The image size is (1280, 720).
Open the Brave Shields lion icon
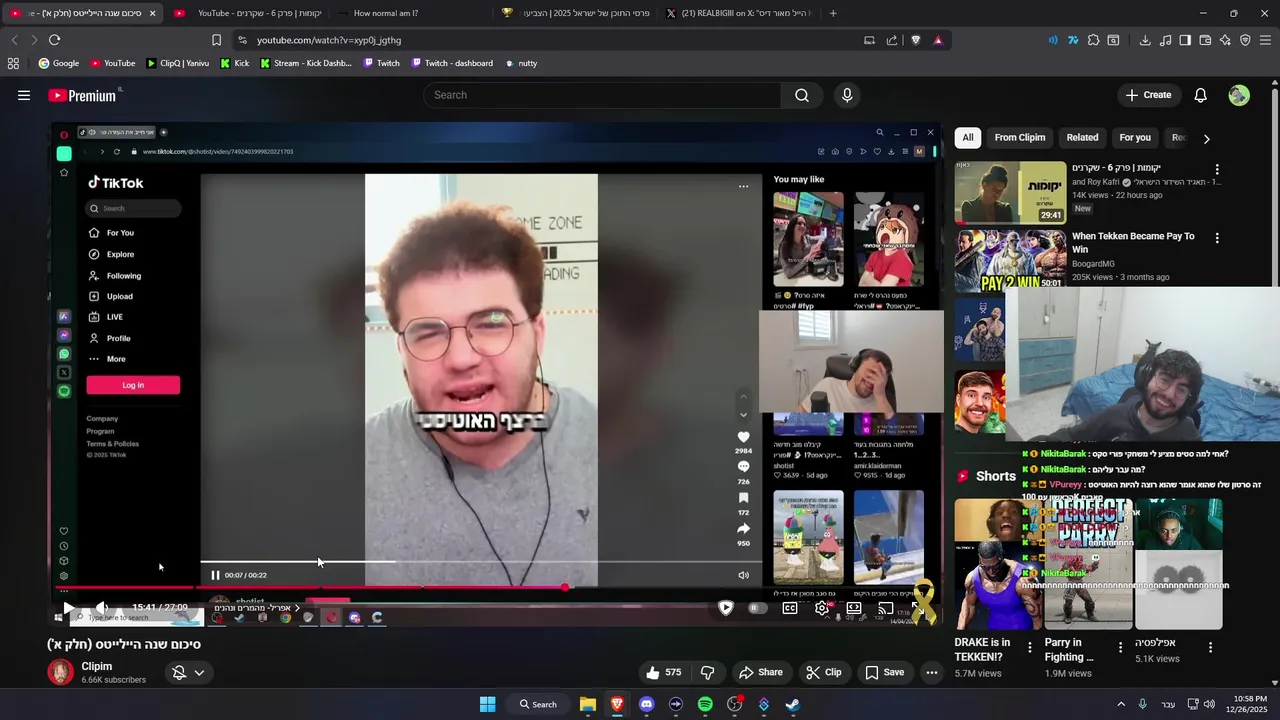click(x=915, y=40)
